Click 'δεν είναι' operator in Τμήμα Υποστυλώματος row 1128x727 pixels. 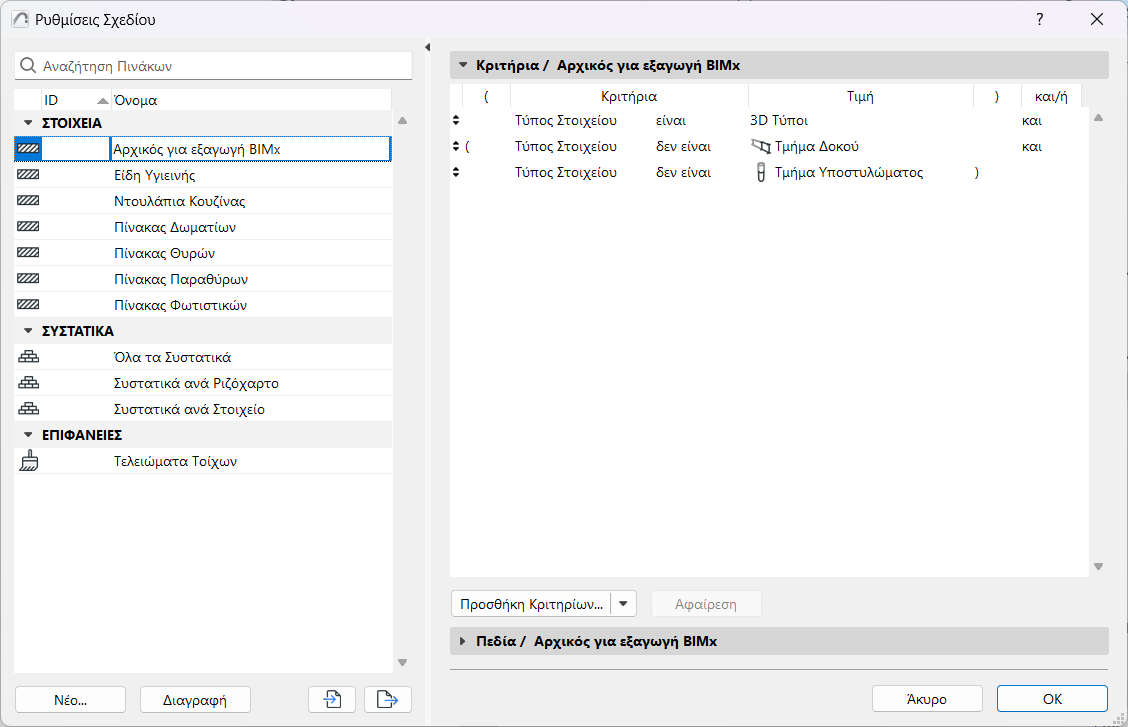683,172
